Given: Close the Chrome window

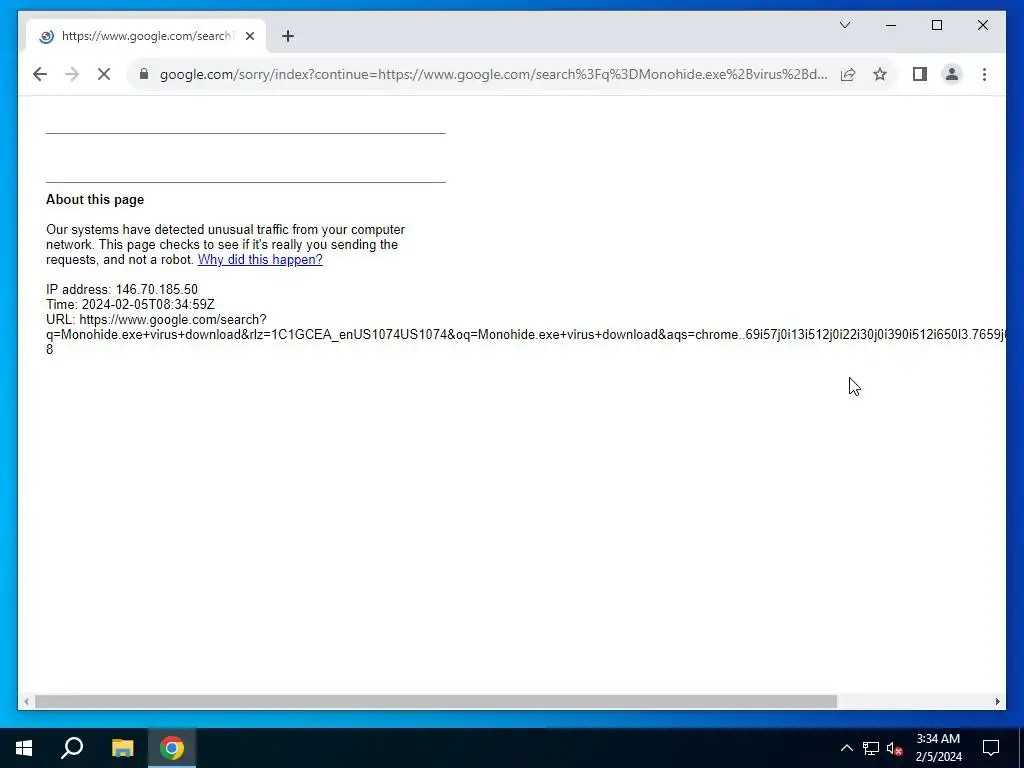Looking at the screenshot, I should 982,25.
